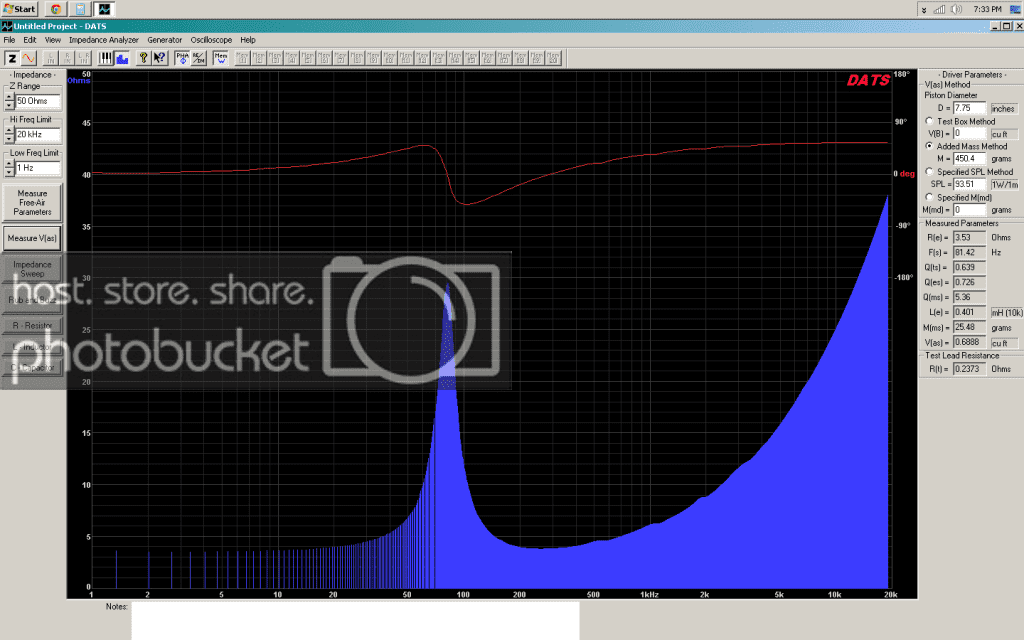This screenshot has width=1024, height=640.
Task: Select memory slot Mem [4] icon
Action: coord(292,58)
